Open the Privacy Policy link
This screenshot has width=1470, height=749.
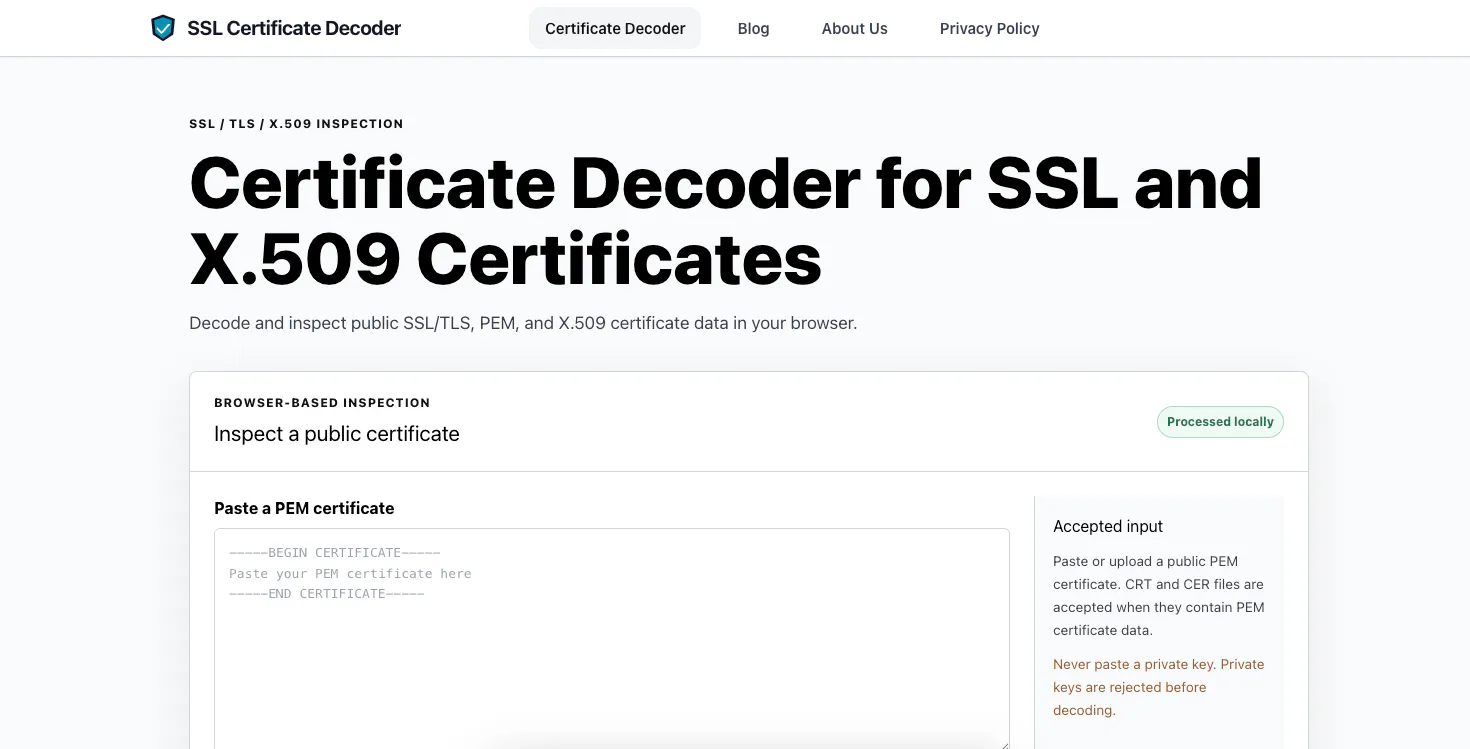pos(989,28)
